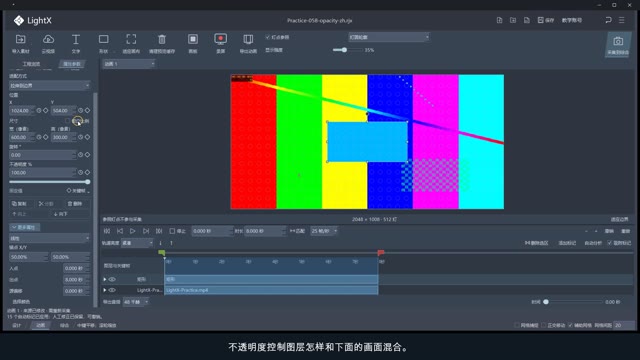Click the export animation icon
The image size is (640, 360).
(x=248, y=40)
